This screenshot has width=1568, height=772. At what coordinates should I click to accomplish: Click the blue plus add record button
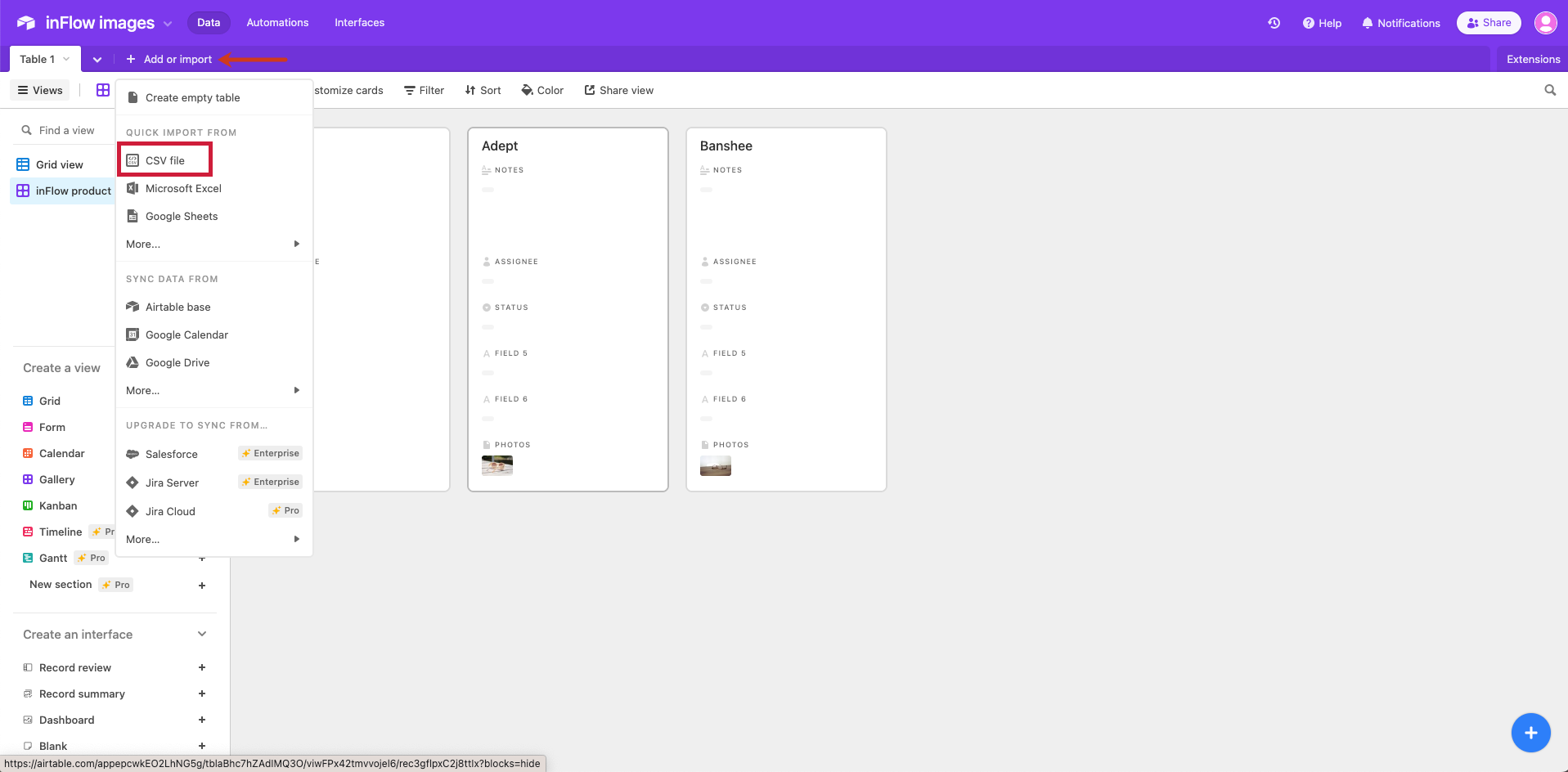click(x=1530, y=733)
